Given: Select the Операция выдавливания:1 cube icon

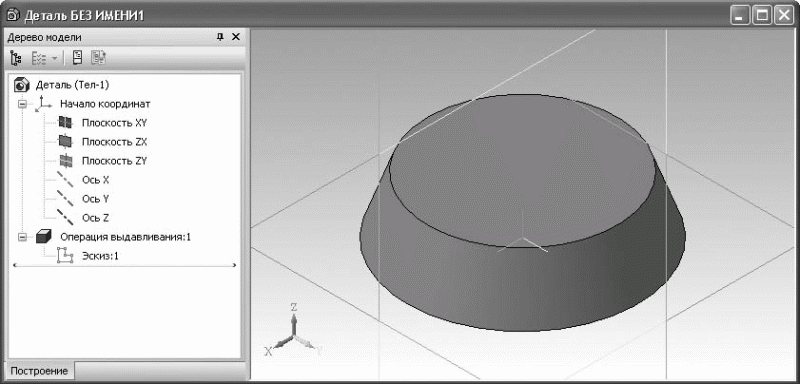Looking at the screenshot, I should click(44, 237).
